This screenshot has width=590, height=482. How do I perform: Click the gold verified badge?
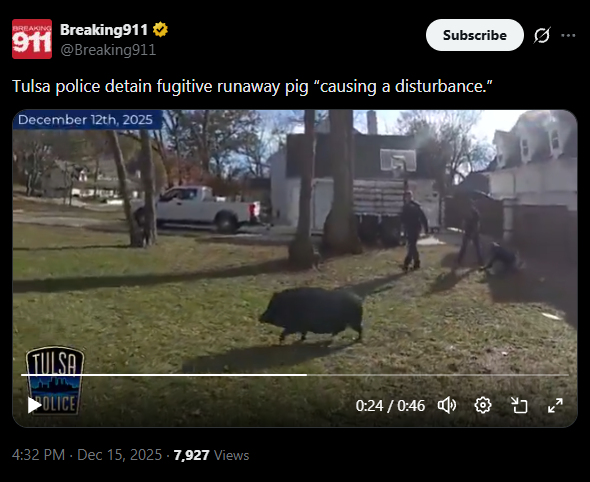160,30
